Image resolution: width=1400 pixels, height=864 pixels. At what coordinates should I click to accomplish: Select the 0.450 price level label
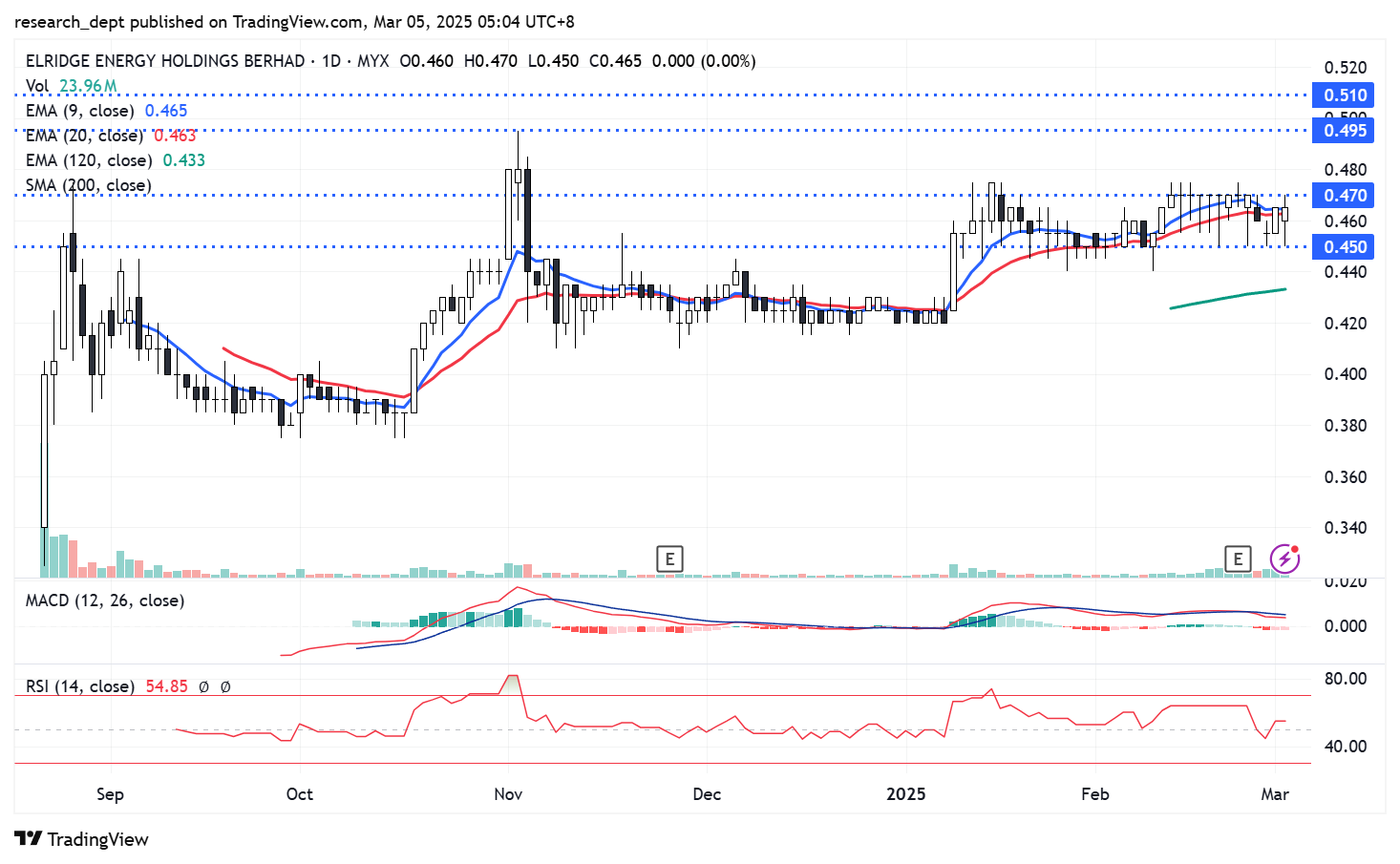coord(1344,246)
